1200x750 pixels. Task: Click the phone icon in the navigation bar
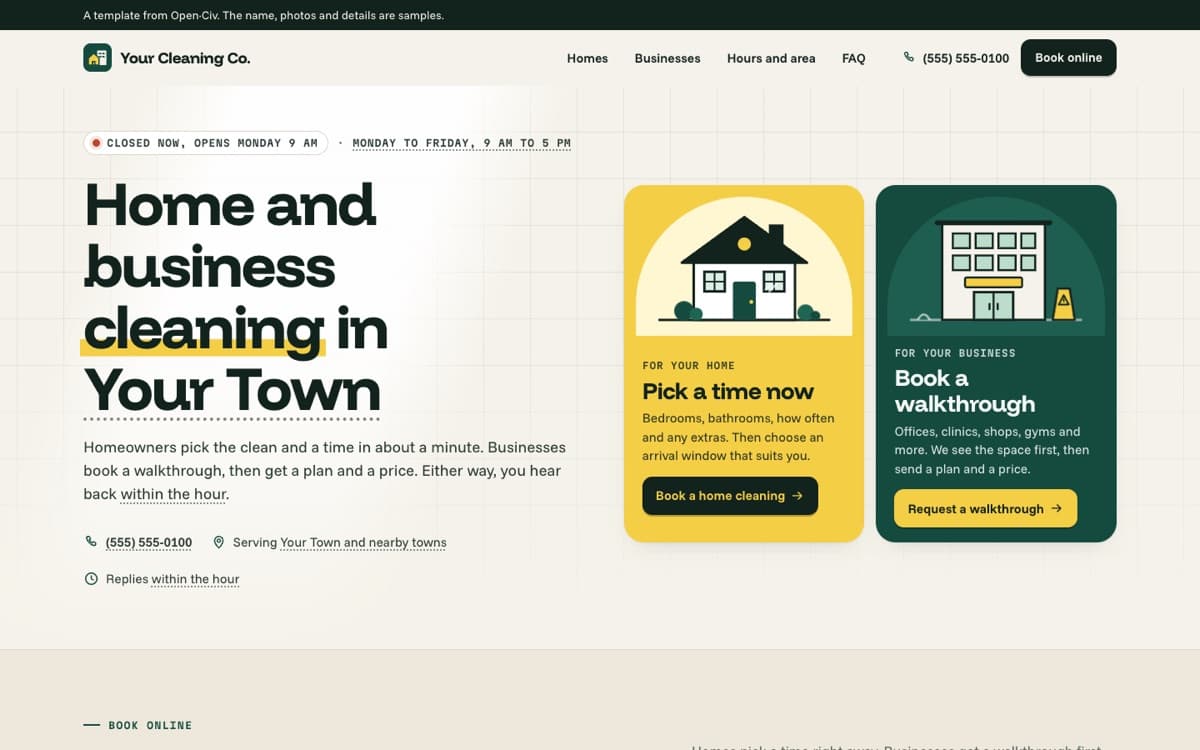tap(909, 58)
